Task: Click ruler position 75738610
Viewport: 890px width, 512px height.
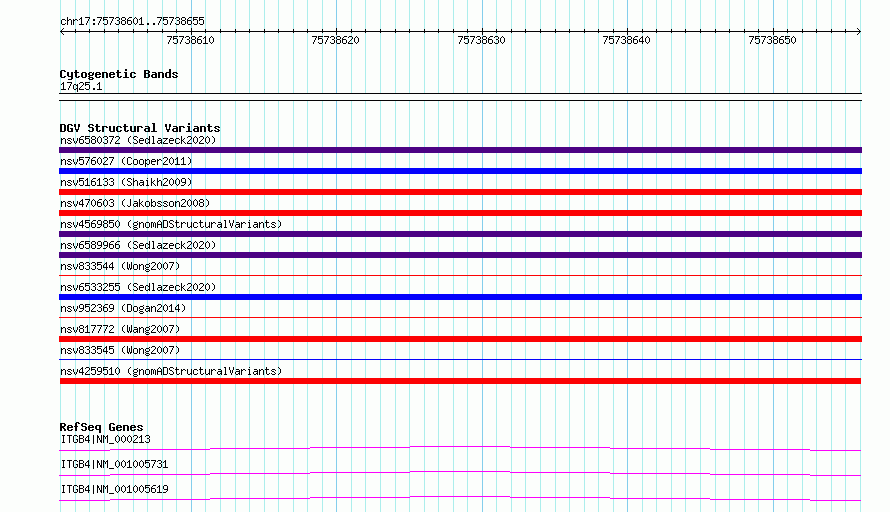Action: [x=191, y=40]
